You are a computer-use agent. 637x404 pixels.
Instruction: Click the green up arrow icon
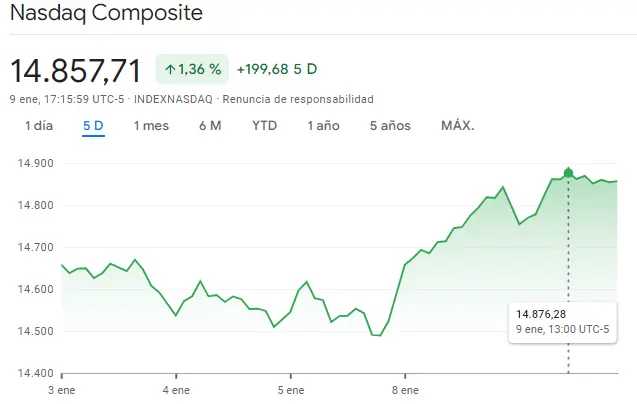(x=170, y=69)
